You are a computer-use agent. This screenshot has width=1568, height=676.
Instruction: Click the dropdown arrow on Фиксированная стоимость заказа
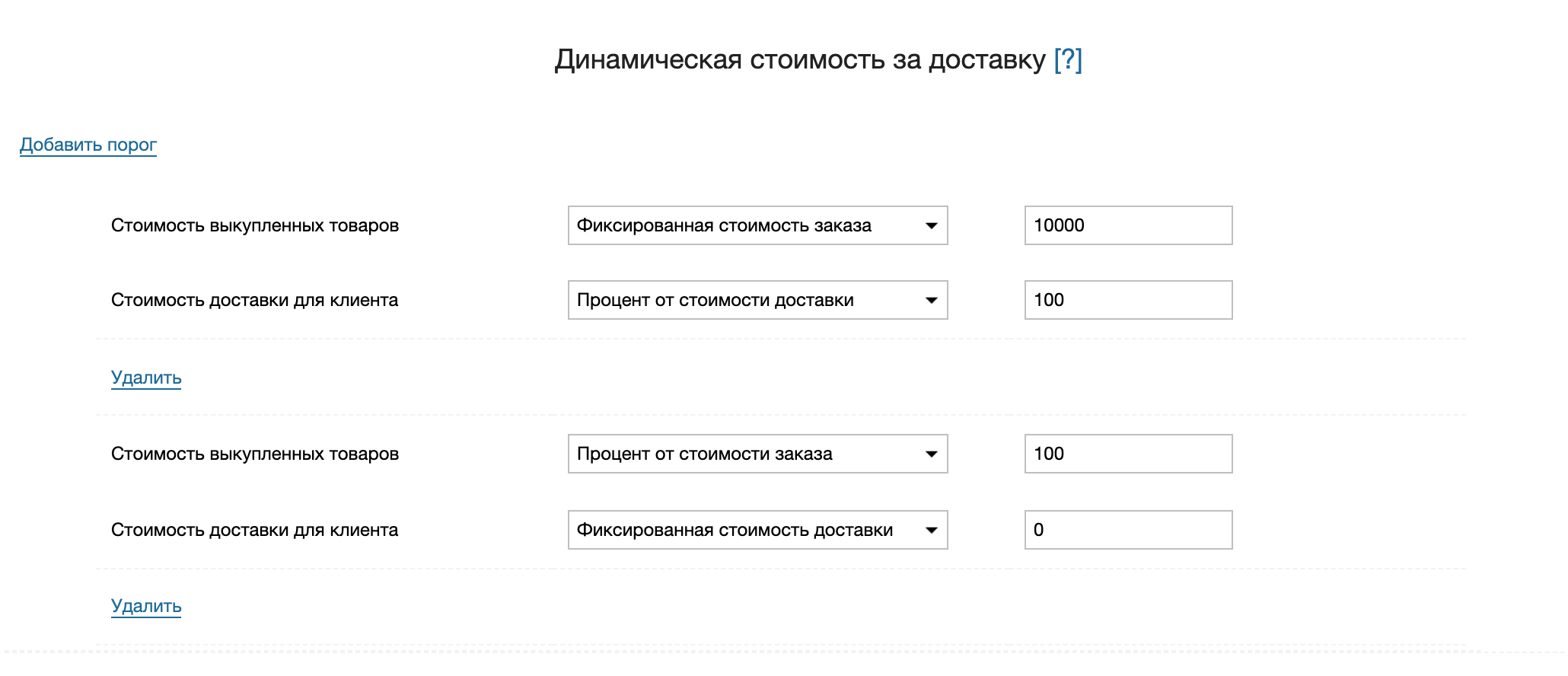click(932, 225)
